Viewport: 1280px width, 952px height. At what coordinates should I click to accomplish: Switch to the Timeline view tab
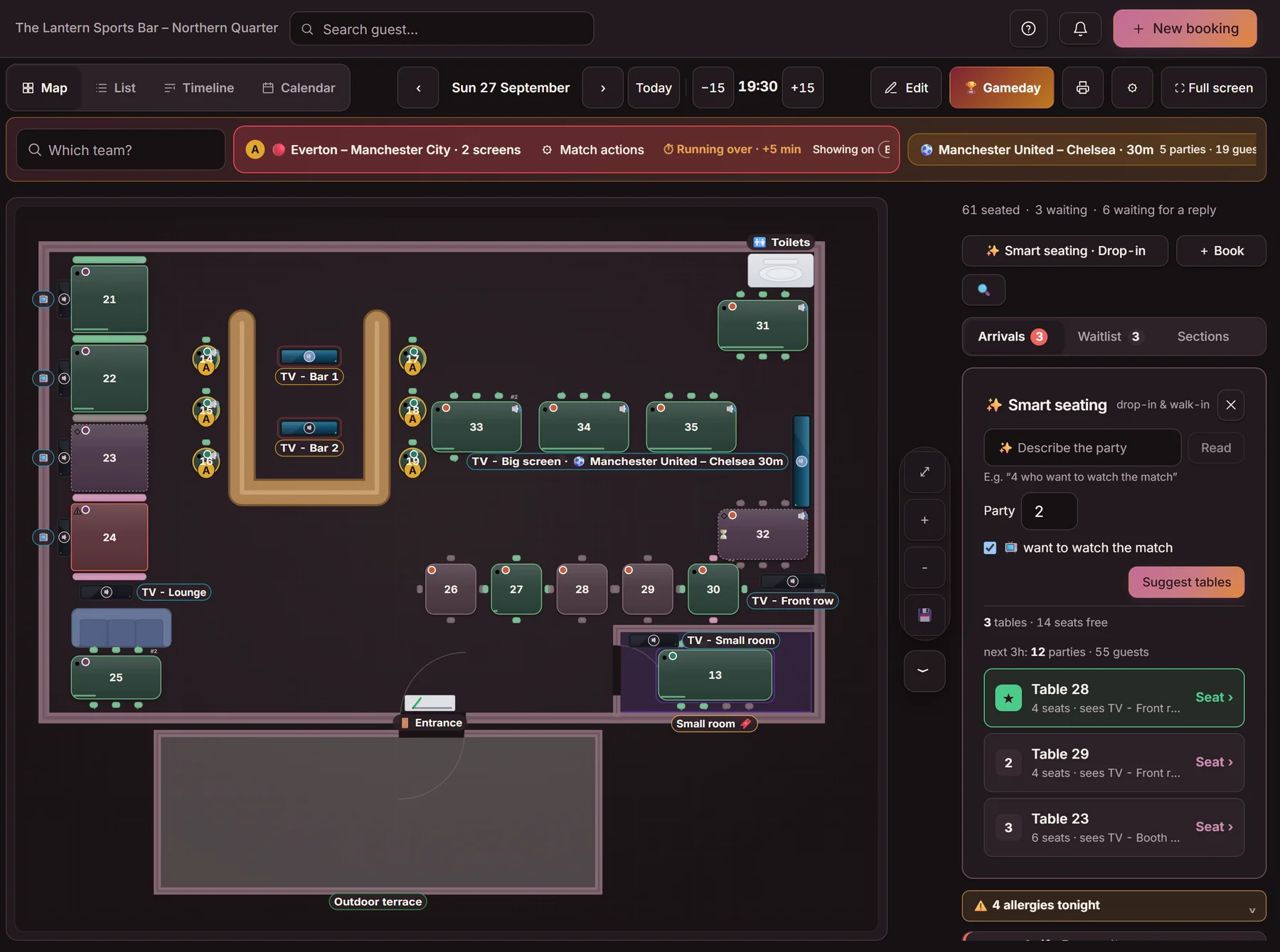click(x=199, y=87)
